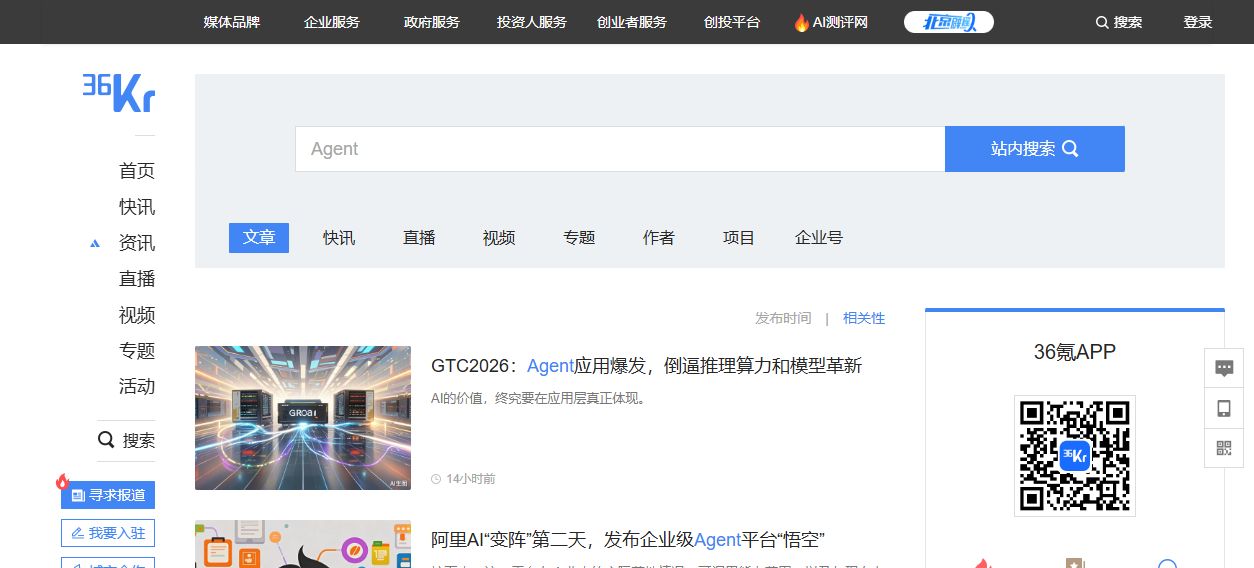Open 媒体品牌 in top navigation

click(x=231, y=22)
